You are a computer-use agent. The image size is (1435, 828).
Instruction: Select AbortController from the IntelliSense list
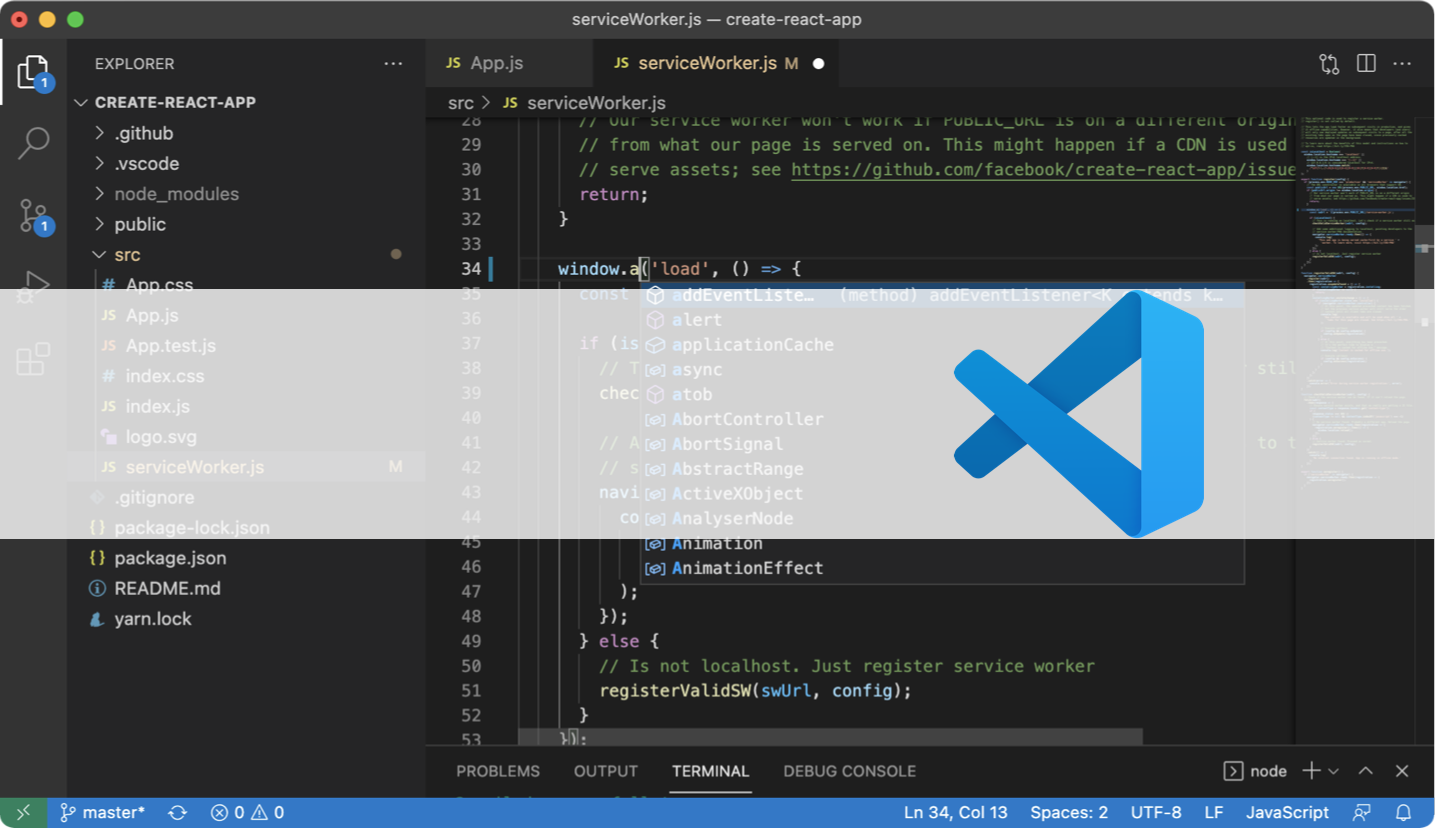tap(746, 419)
